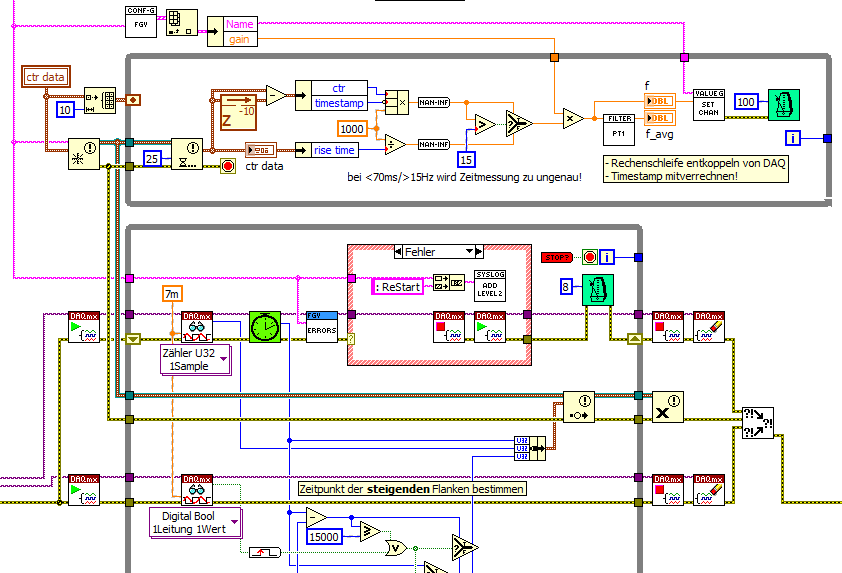Go to next case using right arrow by Fehler
The width and height of the screenshot is (842, 573).
[479, 252]
